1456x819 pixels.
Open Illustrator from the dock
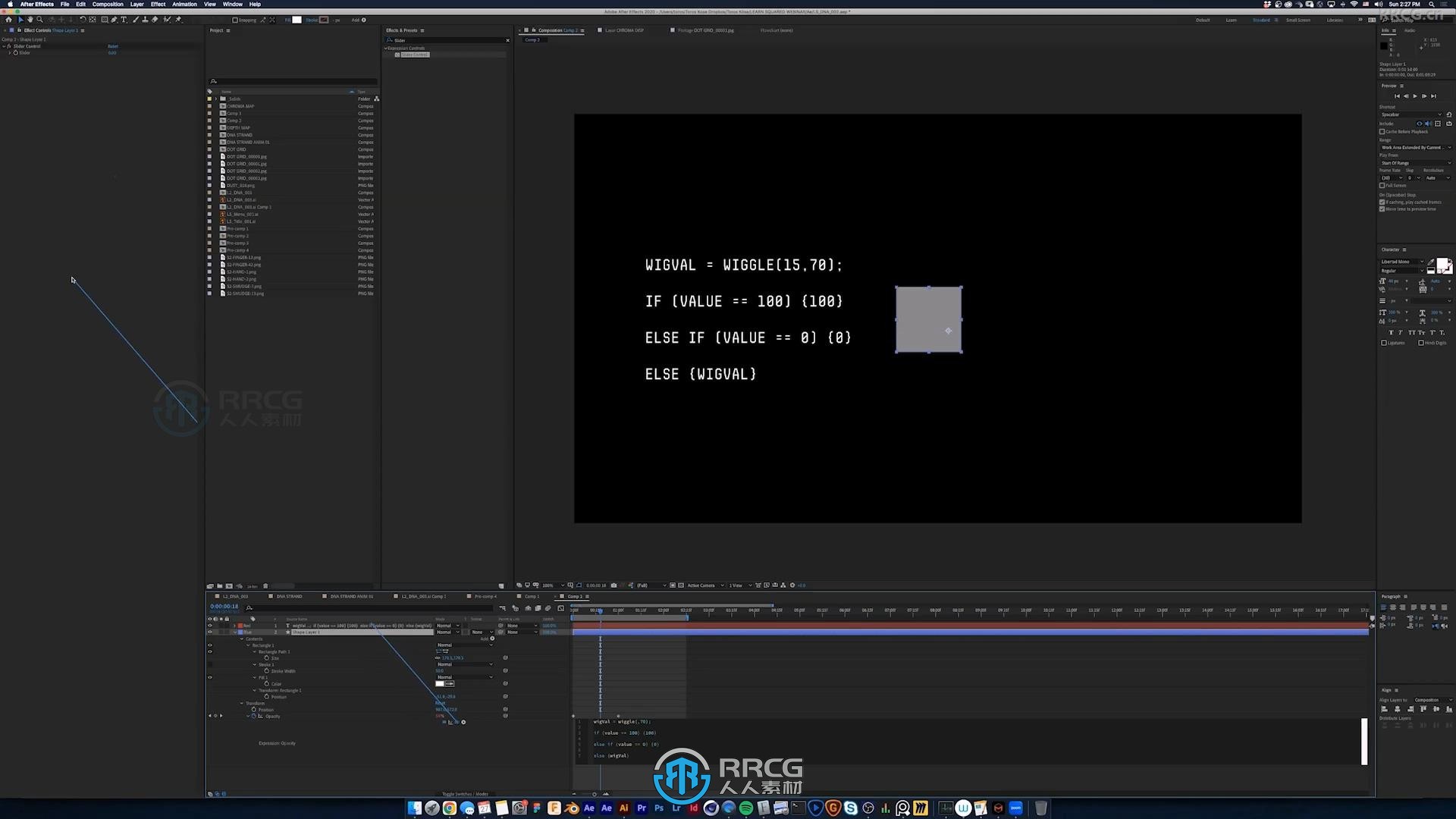[624, 808]
